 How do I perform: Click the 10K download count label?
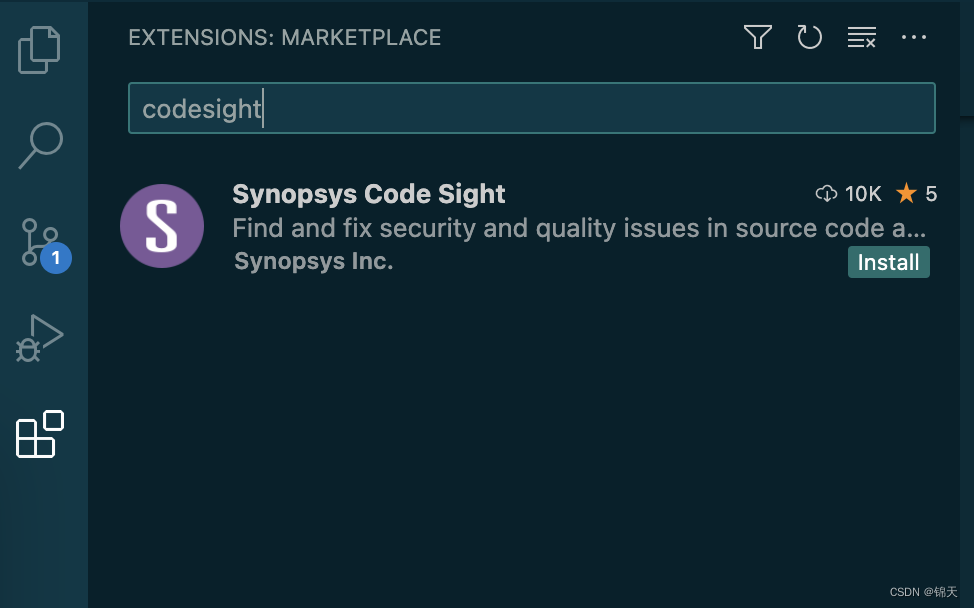point(862,193)
